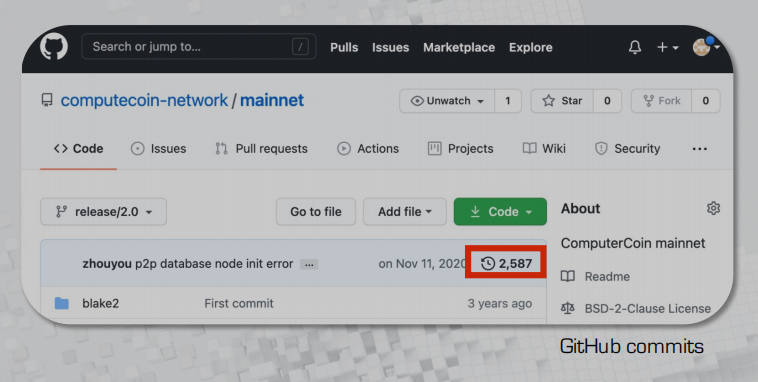This screenshot has height=382, width=758.
Task: Open the About settings gear
Action: [x=713, y=208]
